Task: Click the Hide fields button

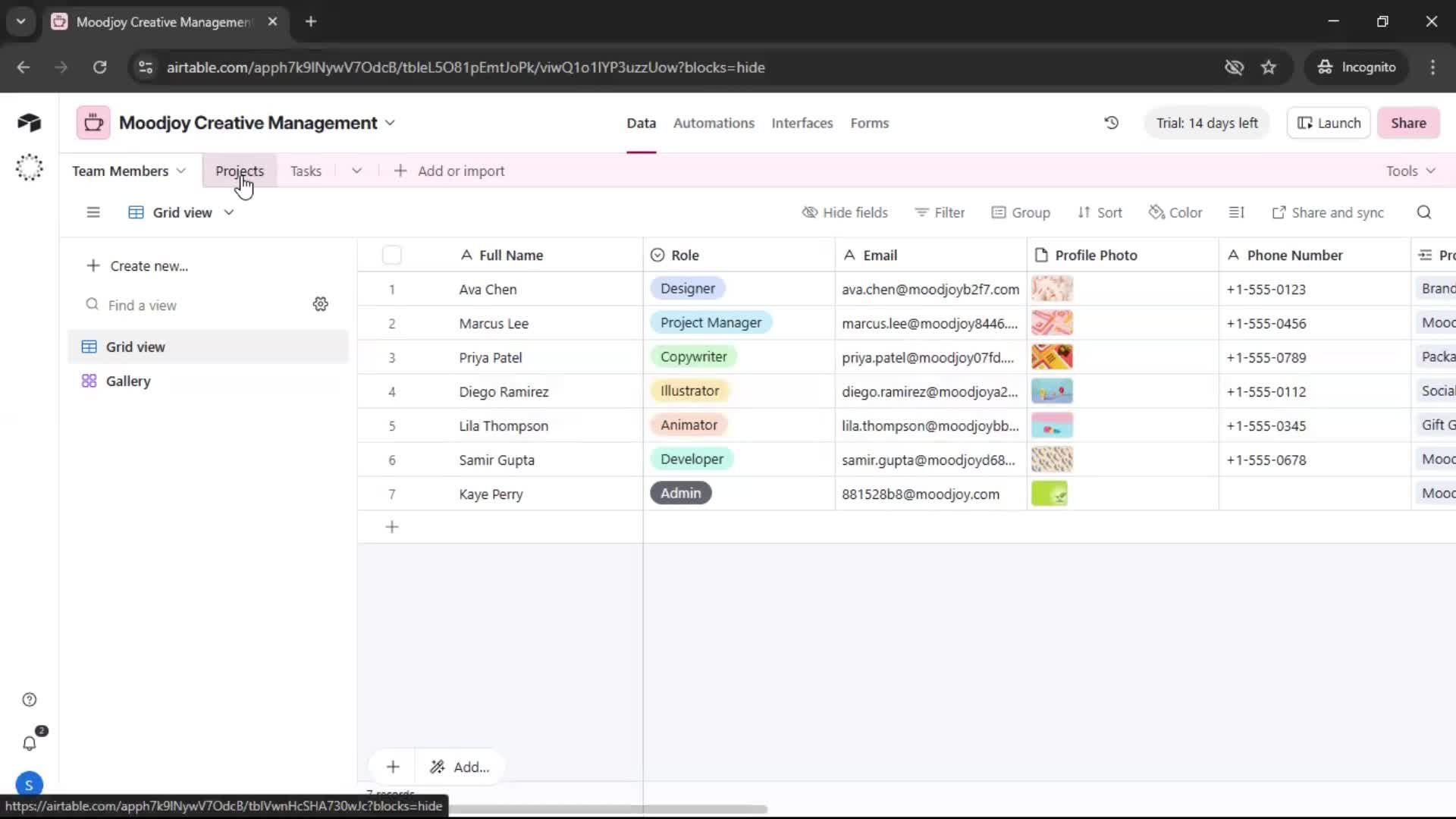Action: click(x=845, y=212)
